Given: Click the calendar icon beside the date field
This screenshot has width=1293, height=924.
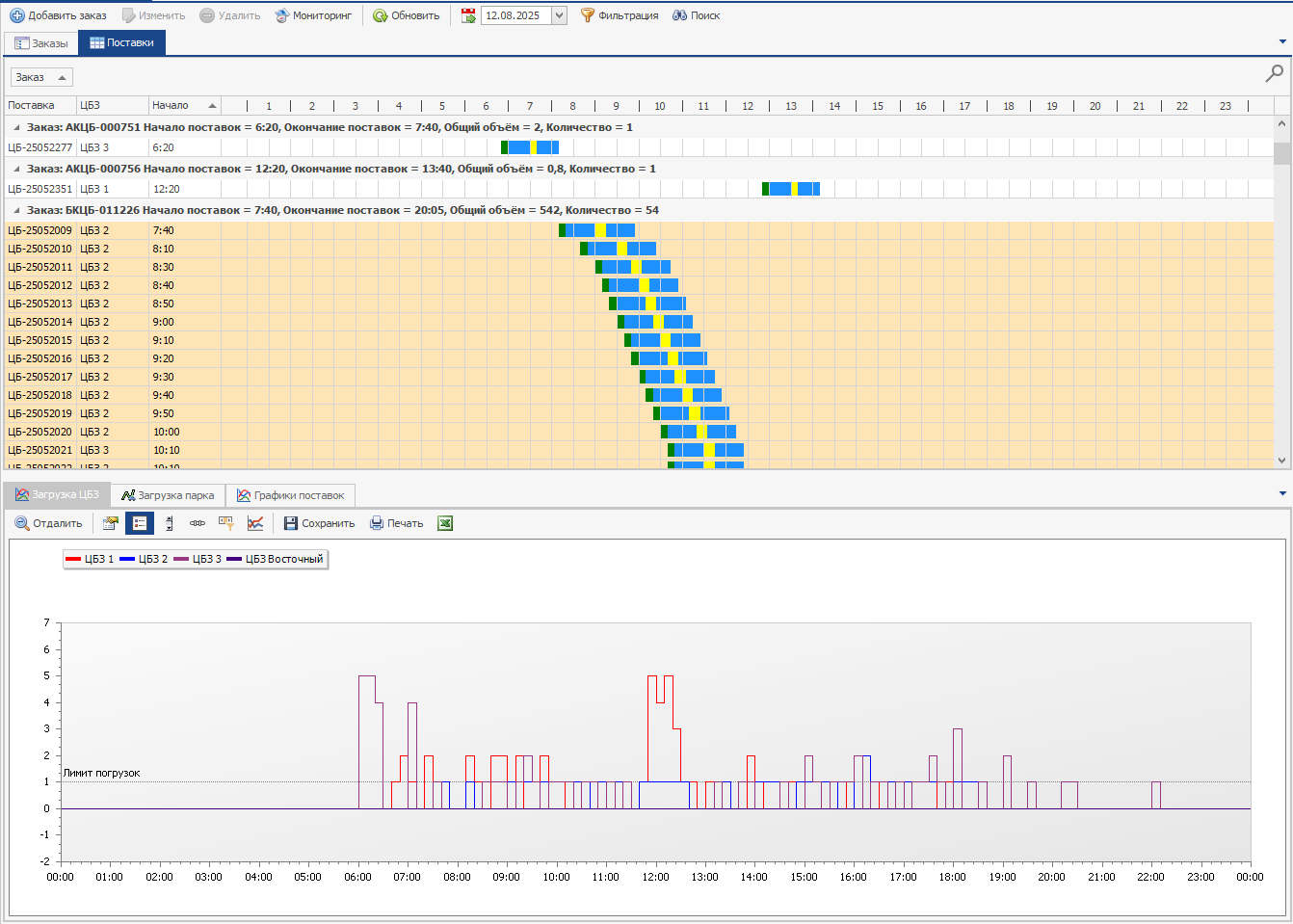Looking at the screenshot, I should tap(468, 15).
